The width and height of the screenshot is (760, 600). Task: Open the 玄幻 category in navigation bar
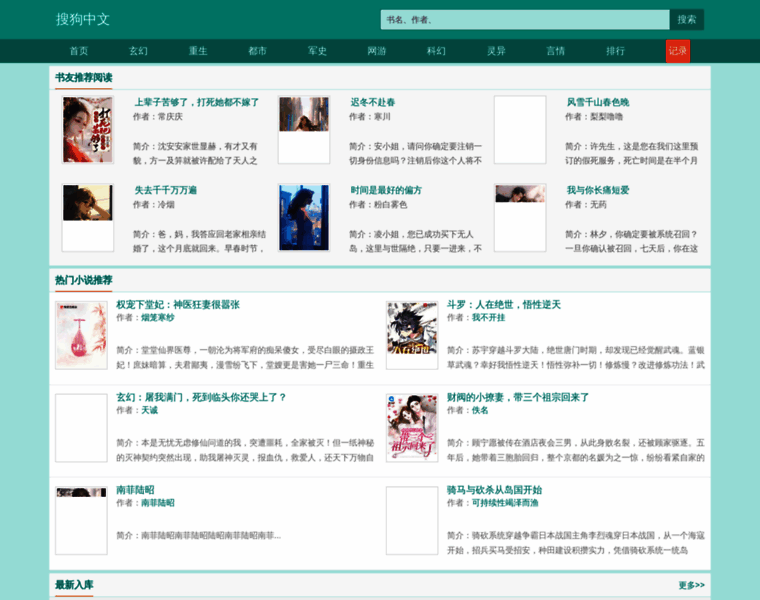coord(138,51)
